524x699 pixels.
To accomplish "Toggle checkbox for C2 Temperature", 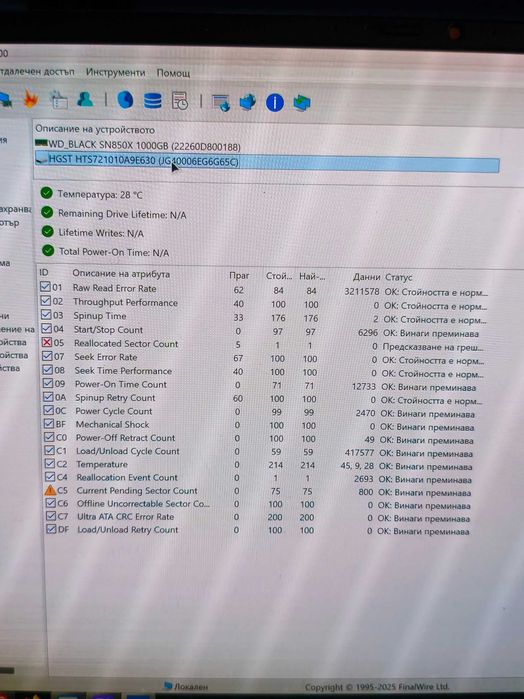I will pyautogui.click(x=50, y=464).
